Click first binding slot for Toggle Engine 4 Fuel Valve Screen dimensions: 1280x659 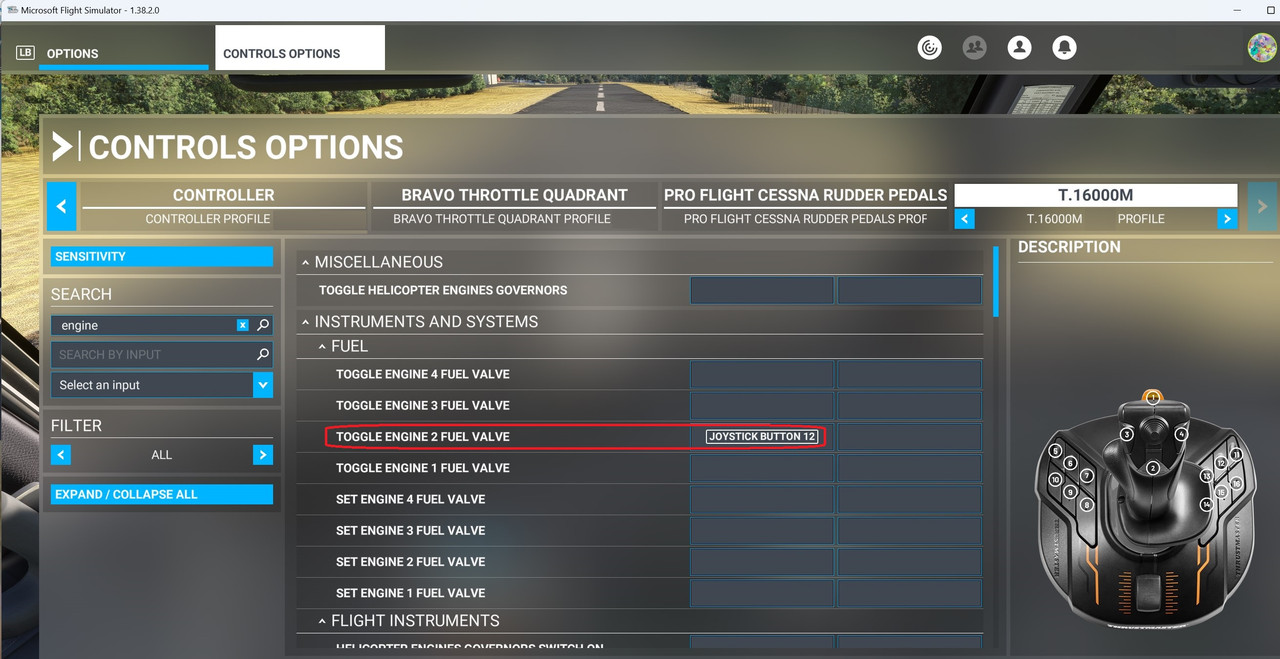(x=762, y=374)
